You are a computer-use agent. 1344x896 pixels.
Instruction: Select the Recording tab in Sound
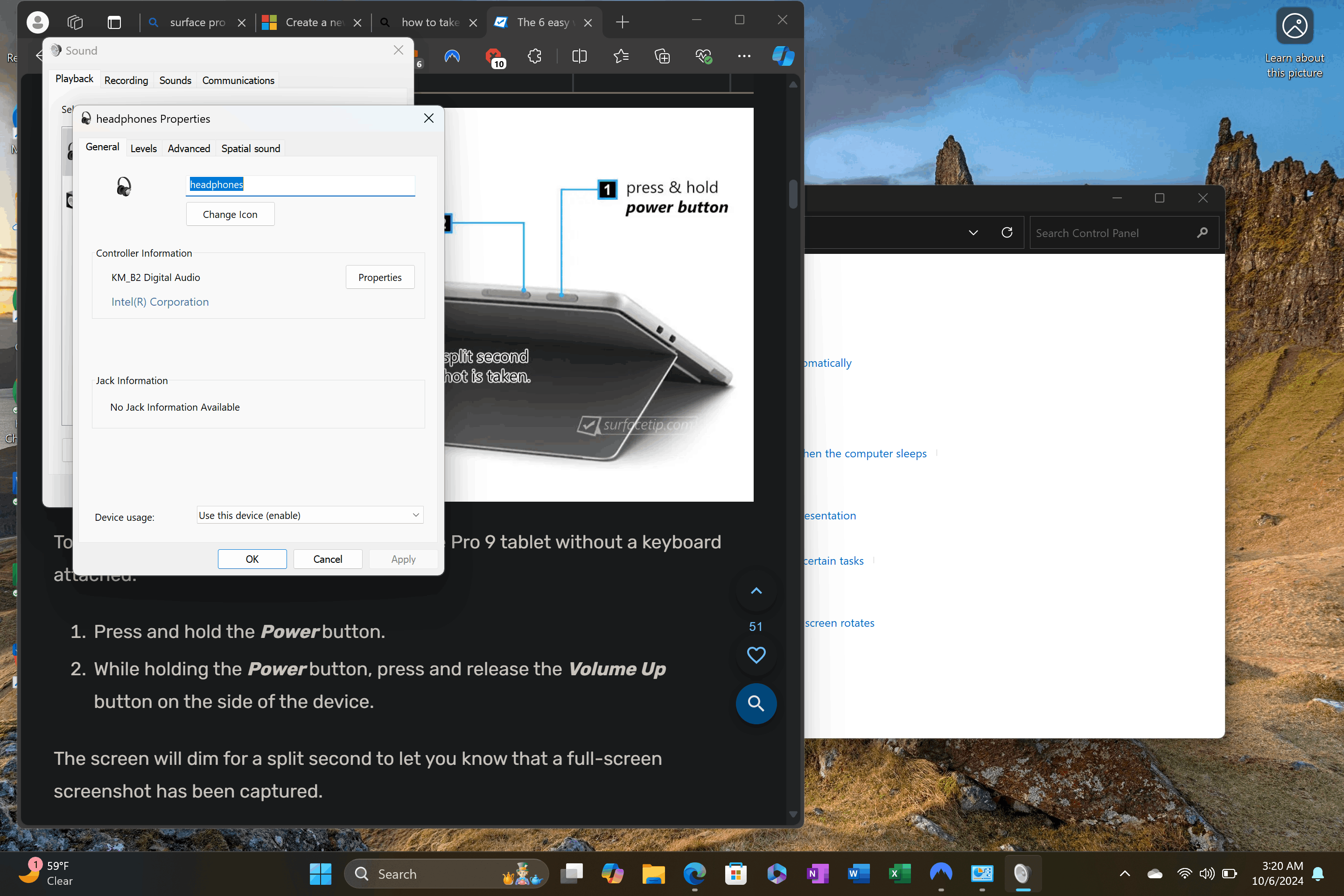pyautogui.click(x=126, y=81)
